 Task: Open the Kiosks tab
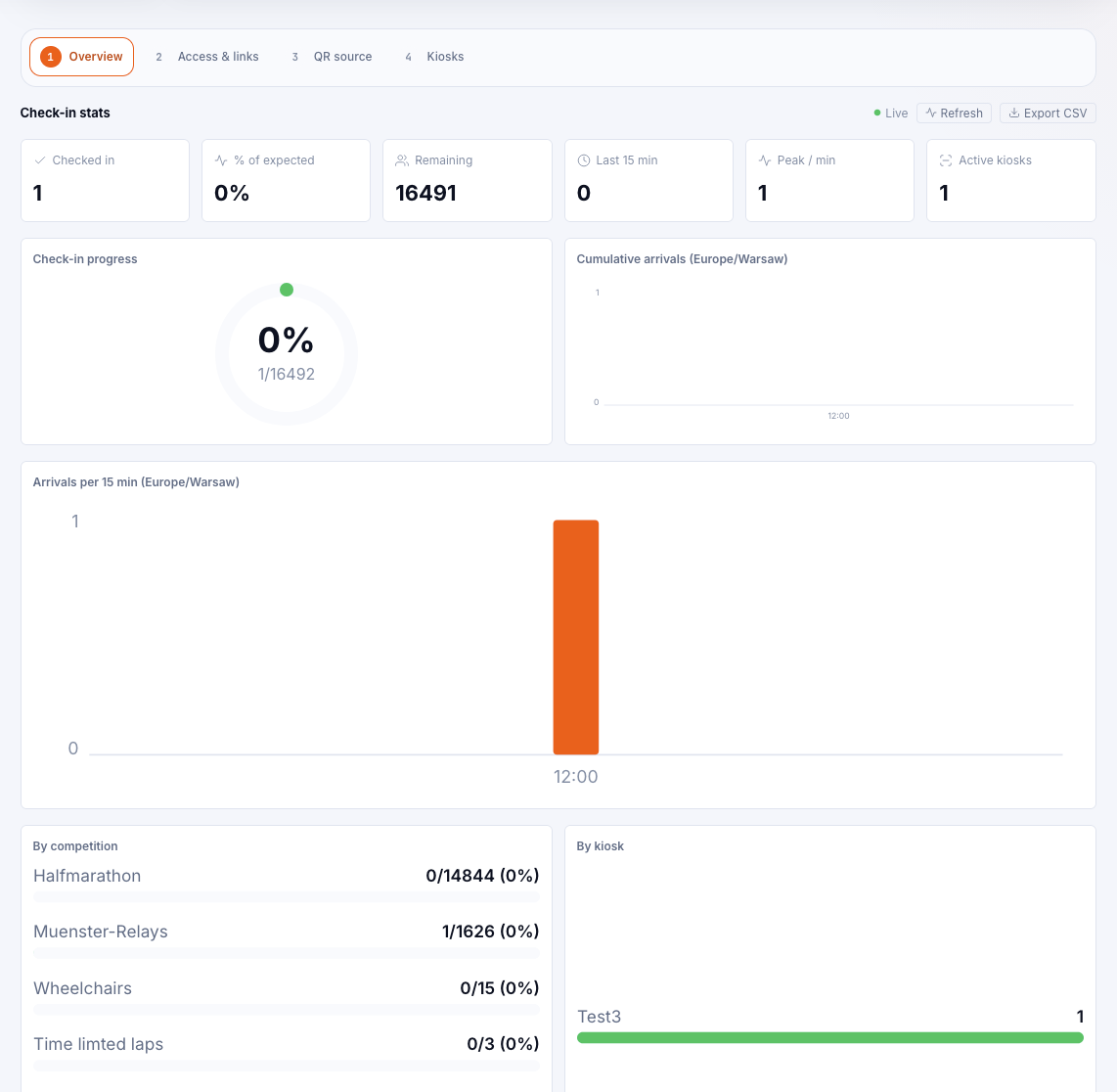(434, 57)
